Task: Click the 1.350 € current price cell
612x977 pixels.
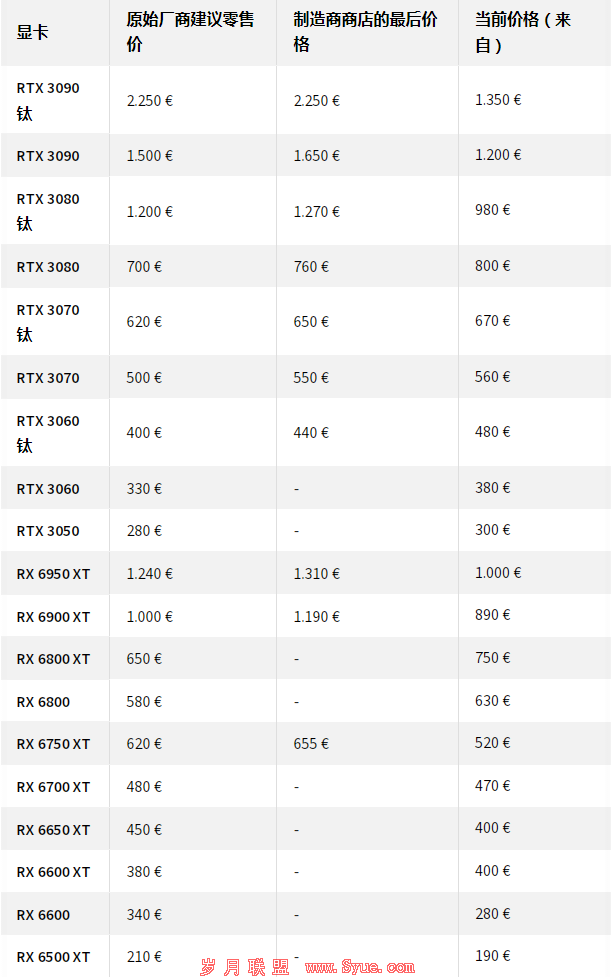Action: [498, 100]
